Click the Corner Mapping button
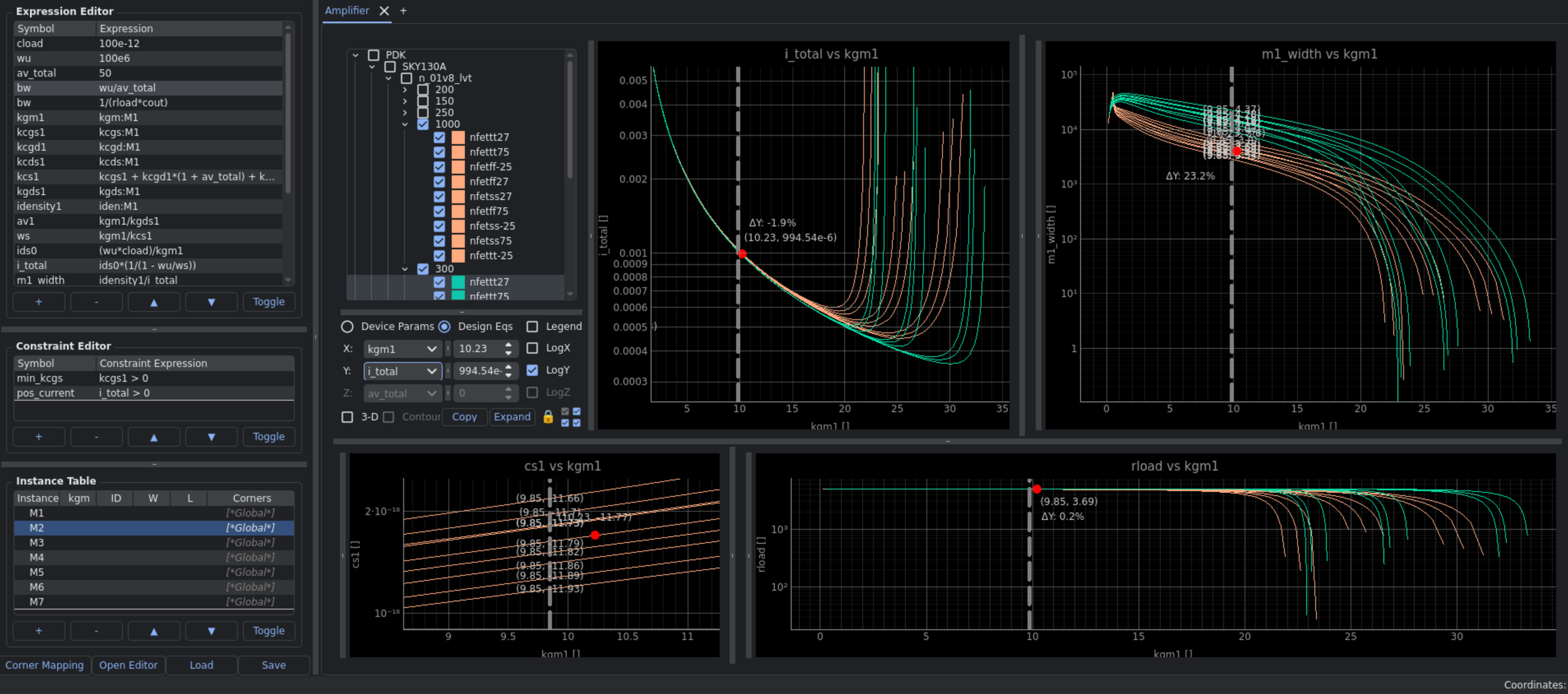This screenshot has width=1568, height=694. pyautogui.click(x=45, y=665)
